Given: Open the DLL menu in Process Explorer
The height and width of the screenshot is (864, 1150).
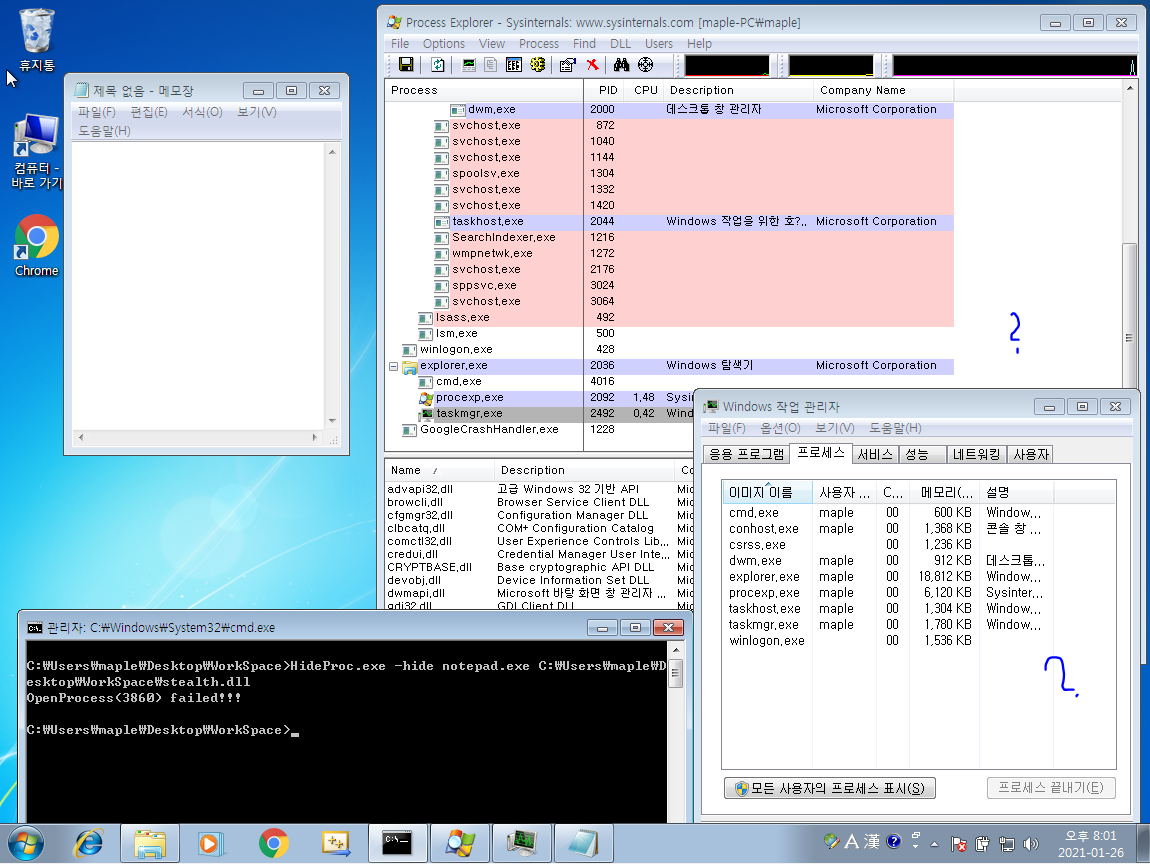Looking at the screenshot, I should 620,44.
